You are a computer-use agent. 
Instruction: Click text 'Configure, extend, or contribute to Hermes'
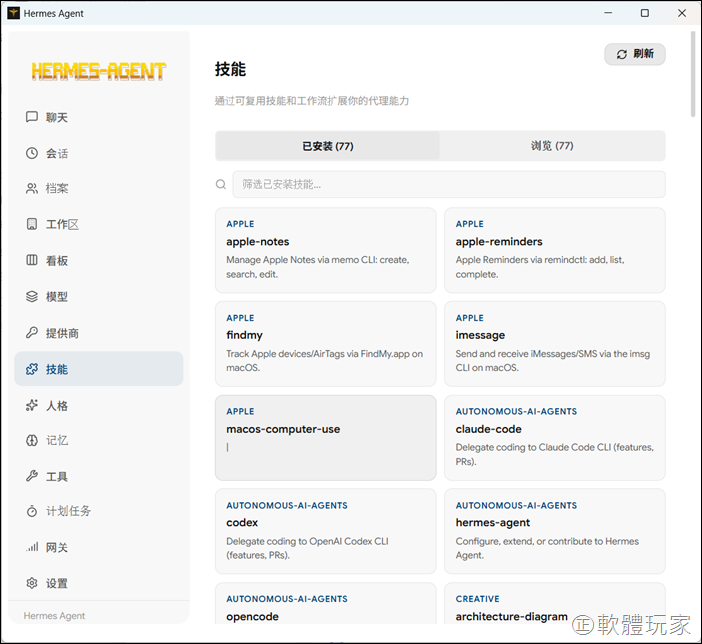pyautogui.click(x=547, y=541)
